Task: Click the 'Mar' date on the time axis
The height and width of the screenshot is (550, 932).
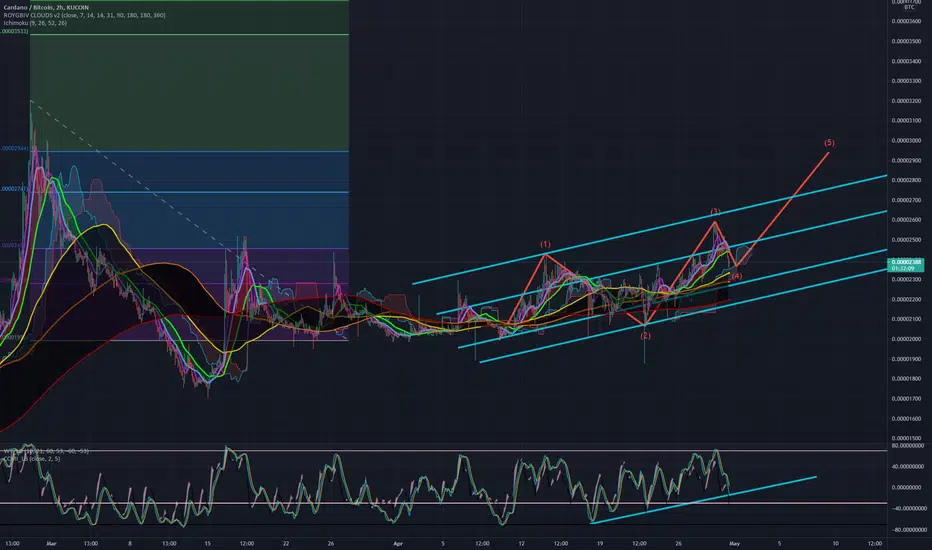Action: 51,543
